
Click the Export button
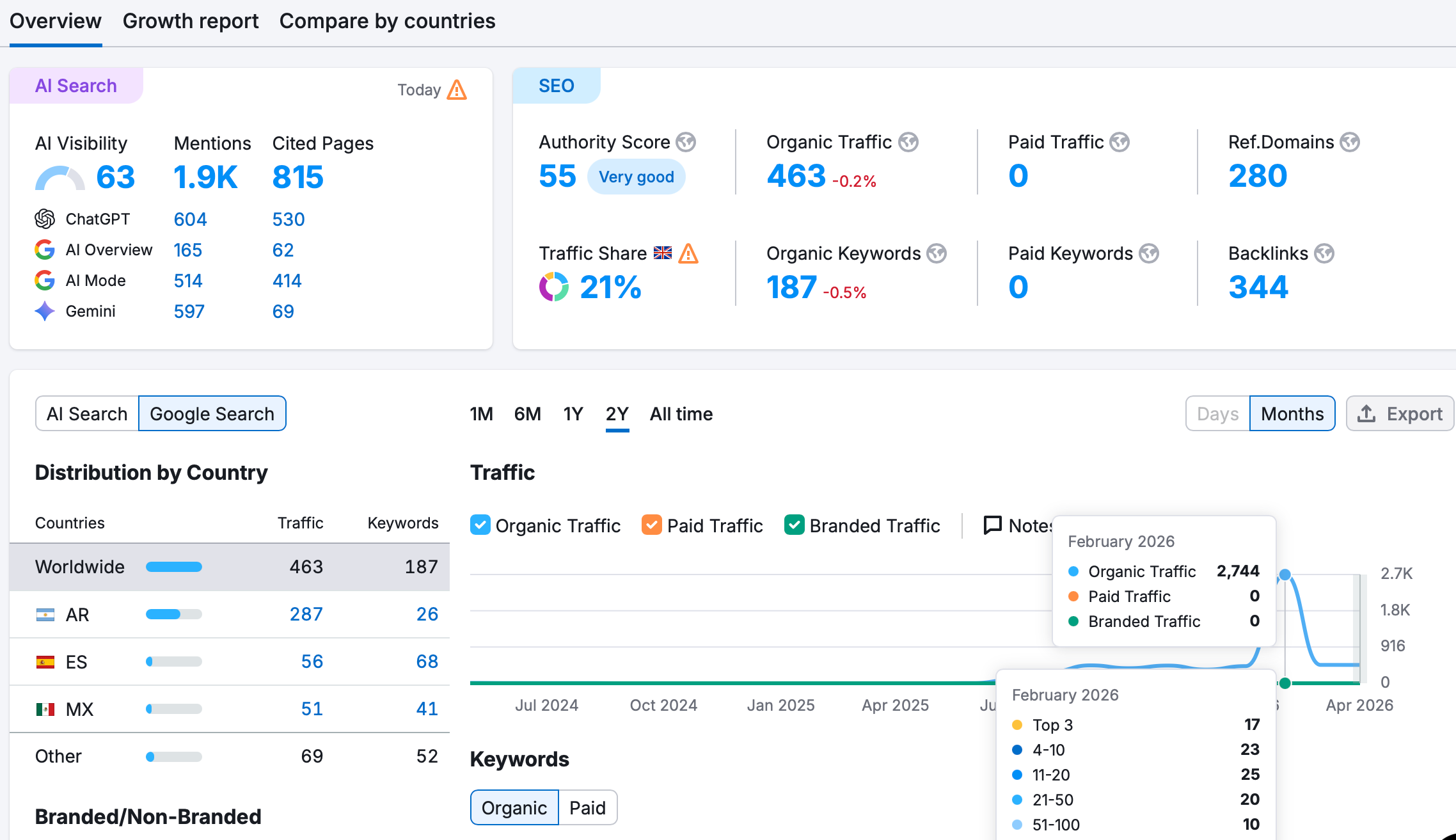1400,414
